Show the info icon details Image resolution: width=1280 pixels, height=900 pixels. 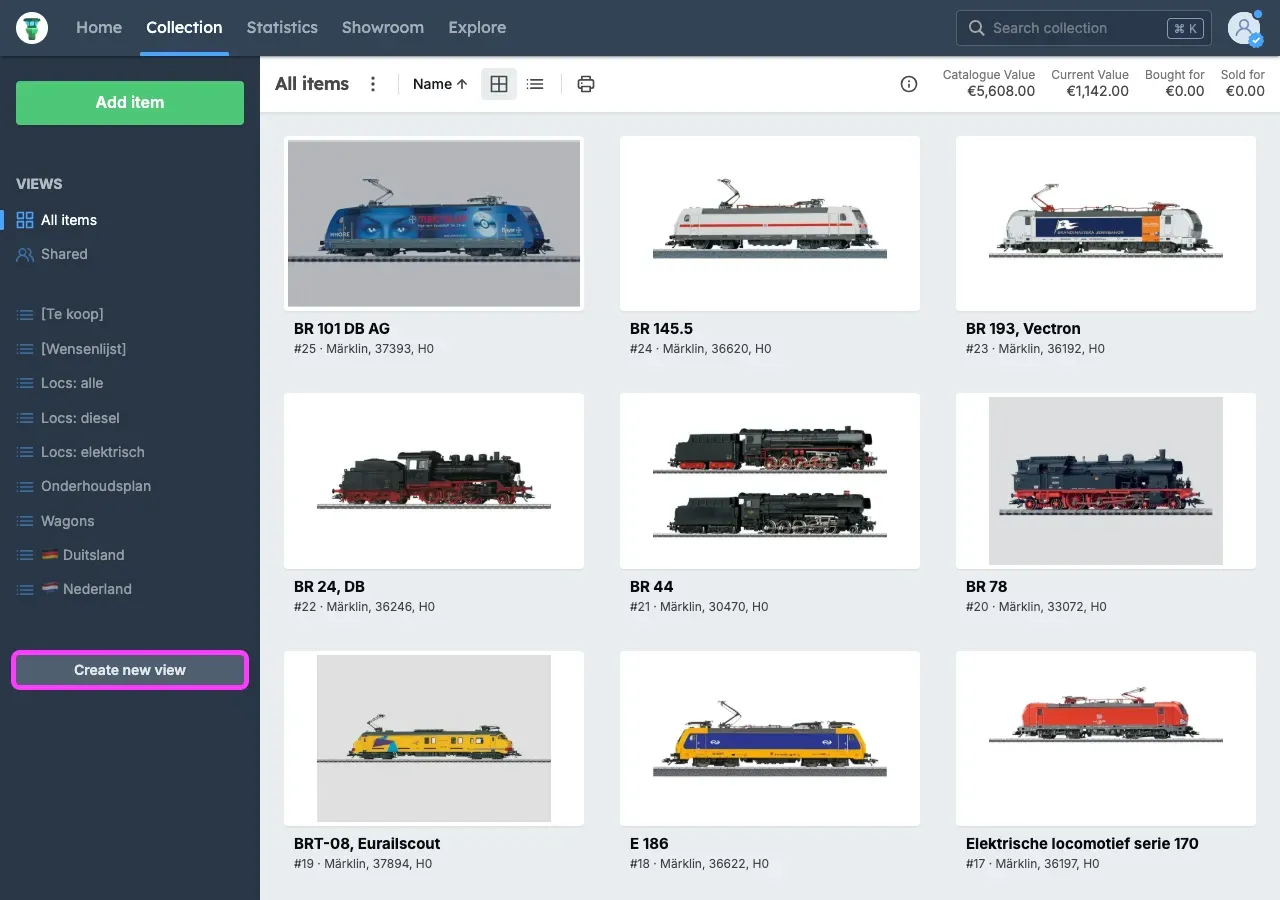tap(908, 84)
